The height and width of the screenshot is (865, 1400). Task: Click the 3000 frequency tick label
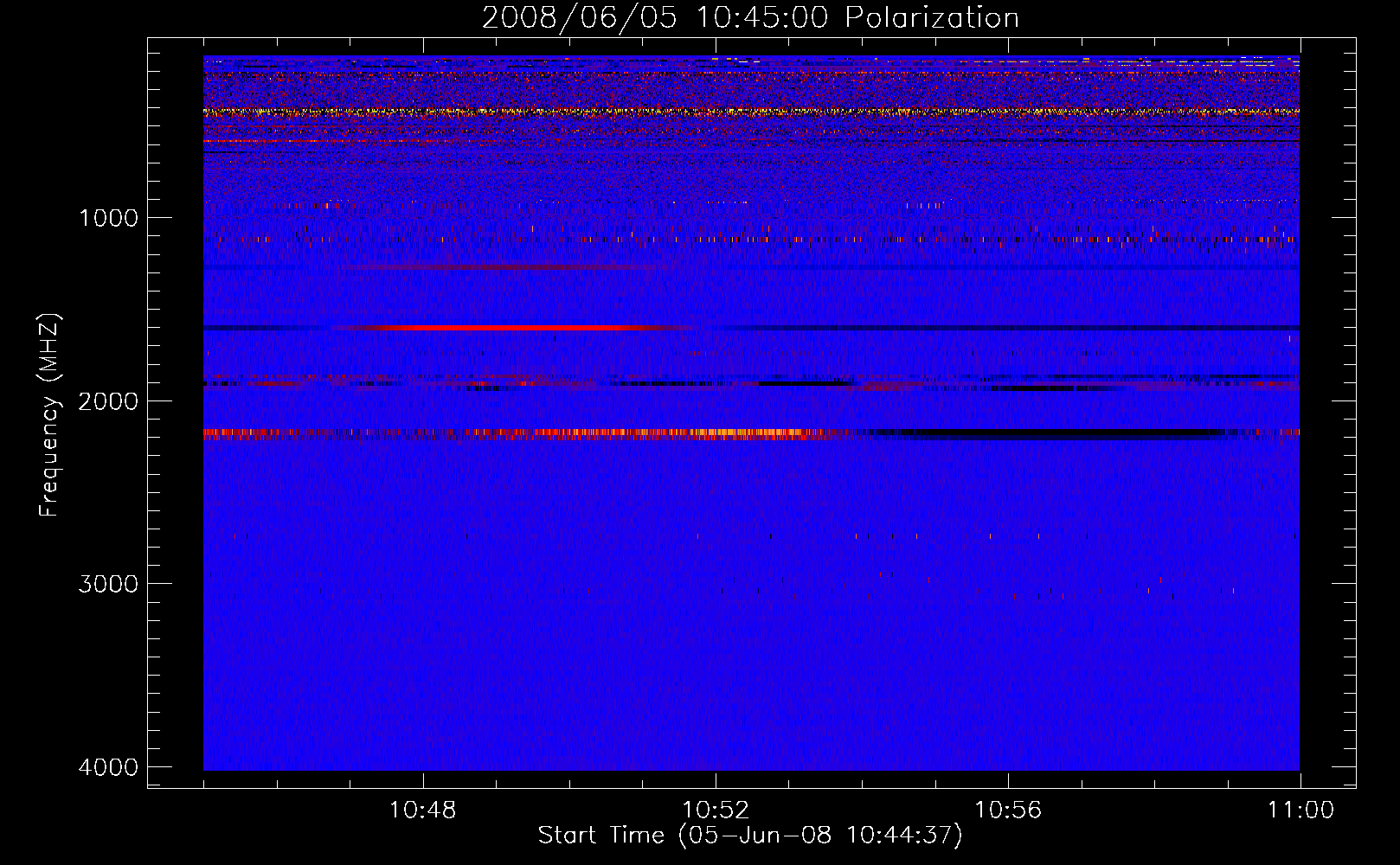tap(108, 584)
